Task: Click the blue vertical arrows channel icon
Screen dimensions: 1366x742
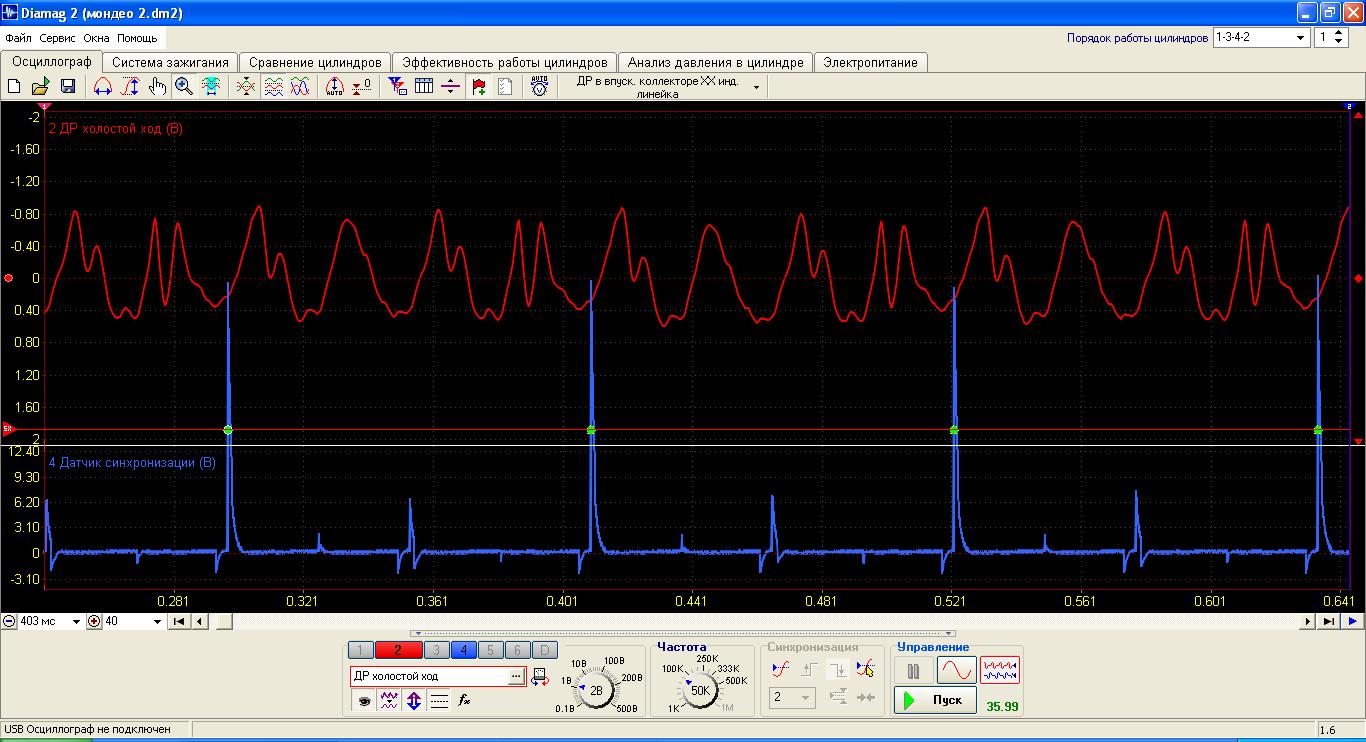Action: (414, 701)
